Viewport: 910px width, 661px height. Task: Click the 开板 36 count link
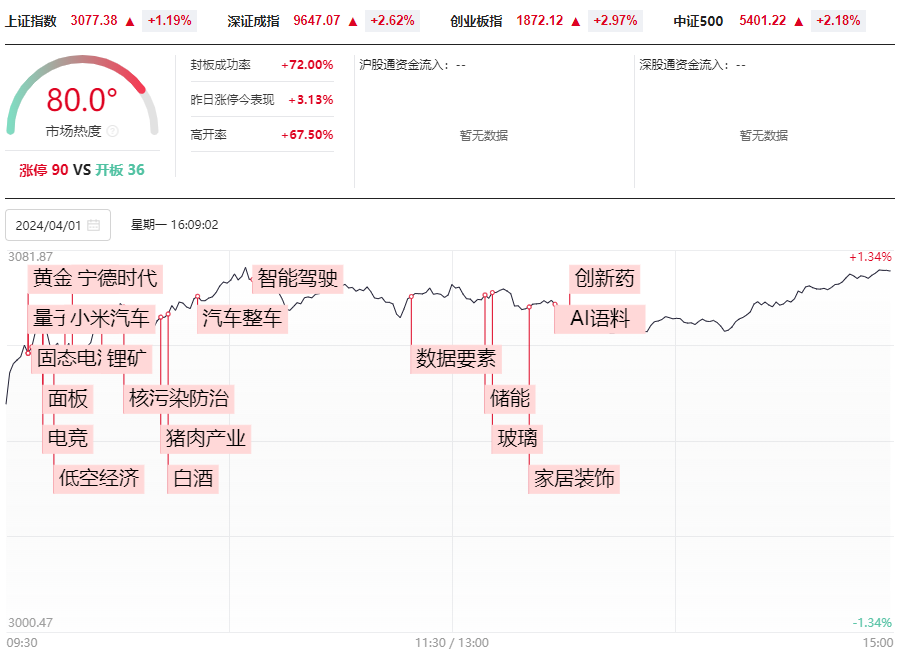coord(120,170)
